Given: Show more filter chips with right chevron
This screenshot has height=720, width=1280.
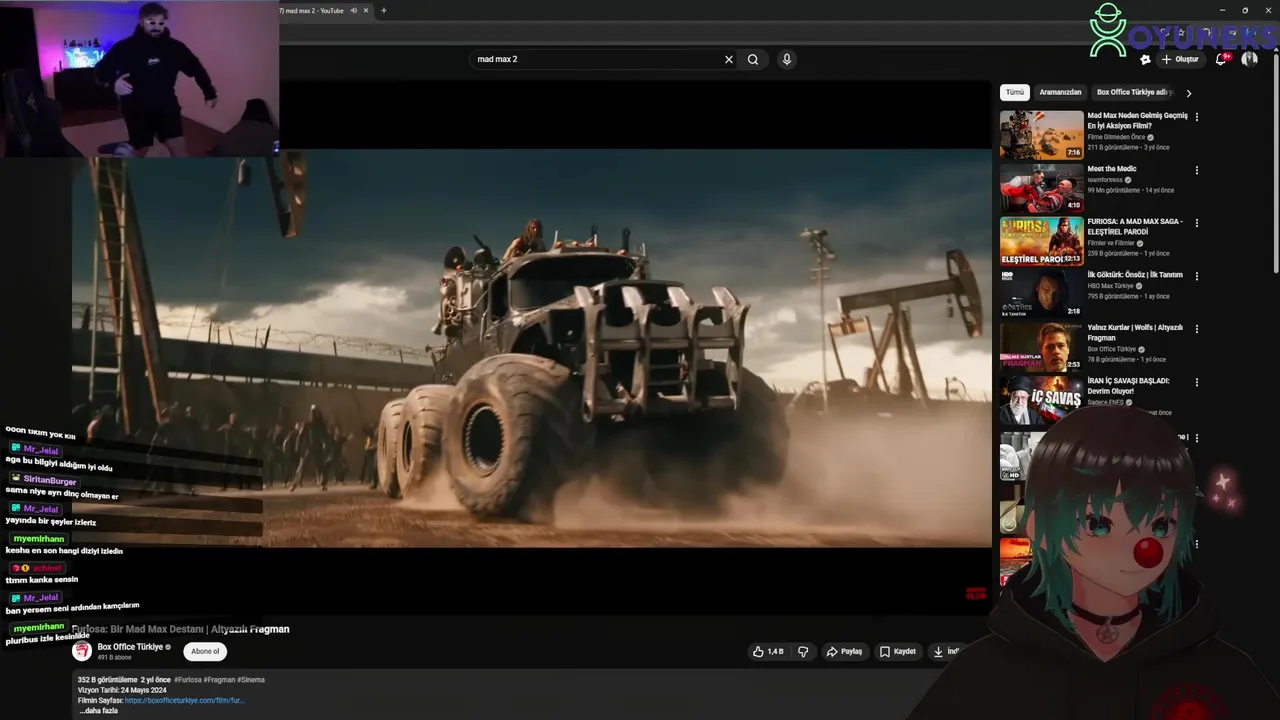Looking at the screenshot, I should point(1188,93).
